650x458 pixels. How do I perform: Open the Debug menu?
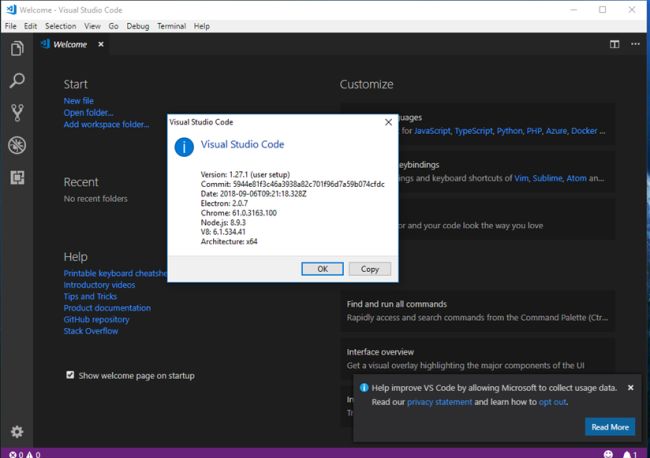click(x=138, y=26)
